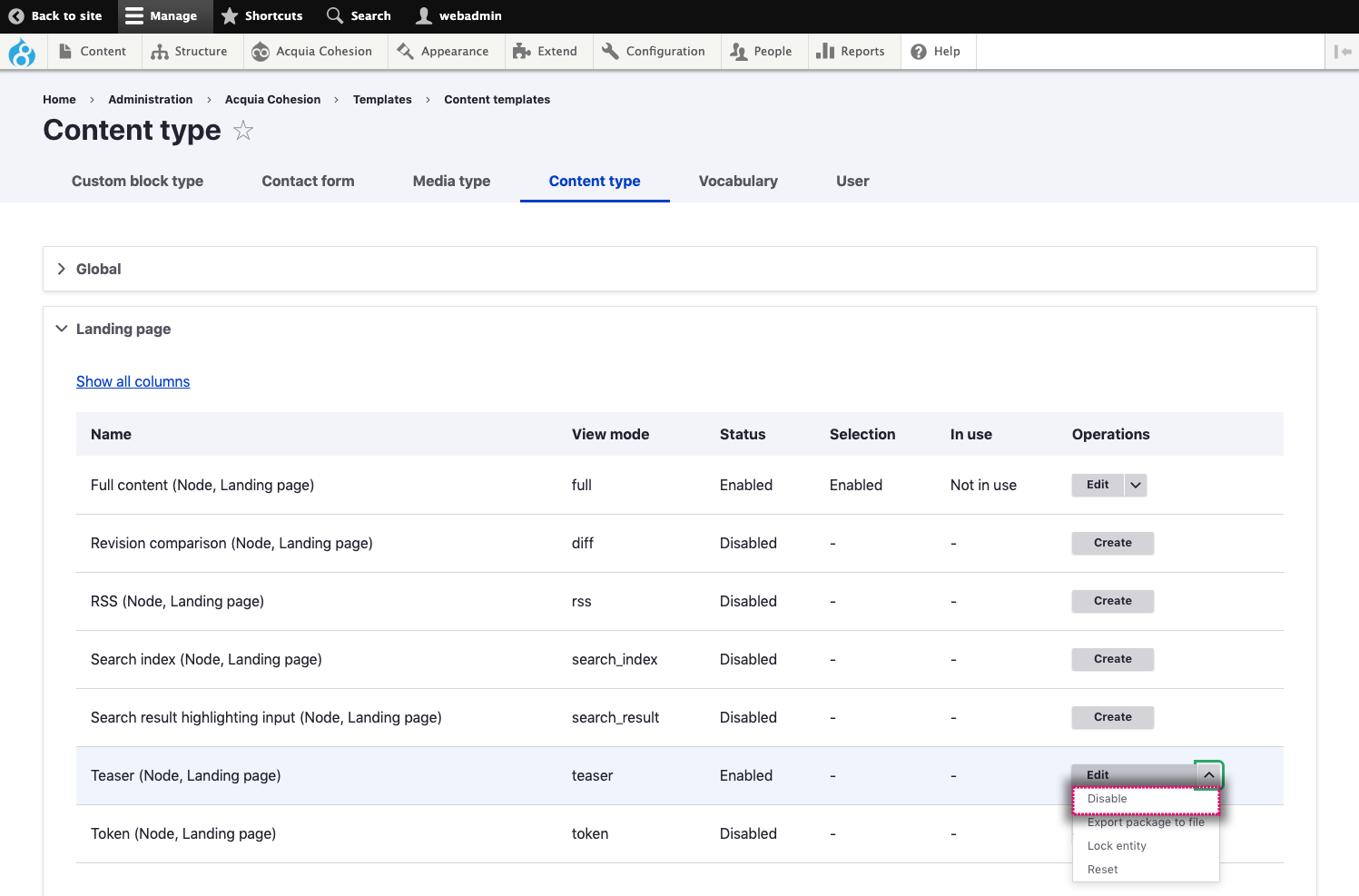This screenshot has width=1359, height=896.
Task: Create the RSS template
Action: tap(1113, 601)
